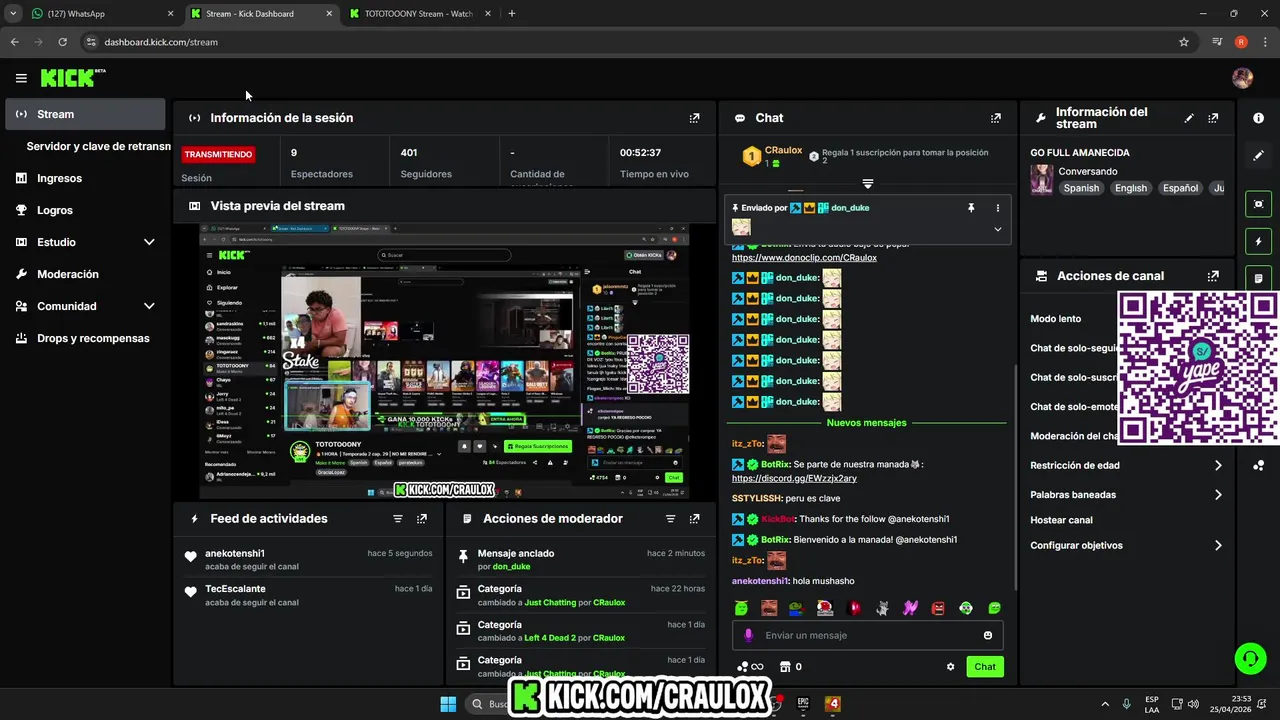1280x720 pixels.
Task: Reload the browser page
Action: pos(63,42)
